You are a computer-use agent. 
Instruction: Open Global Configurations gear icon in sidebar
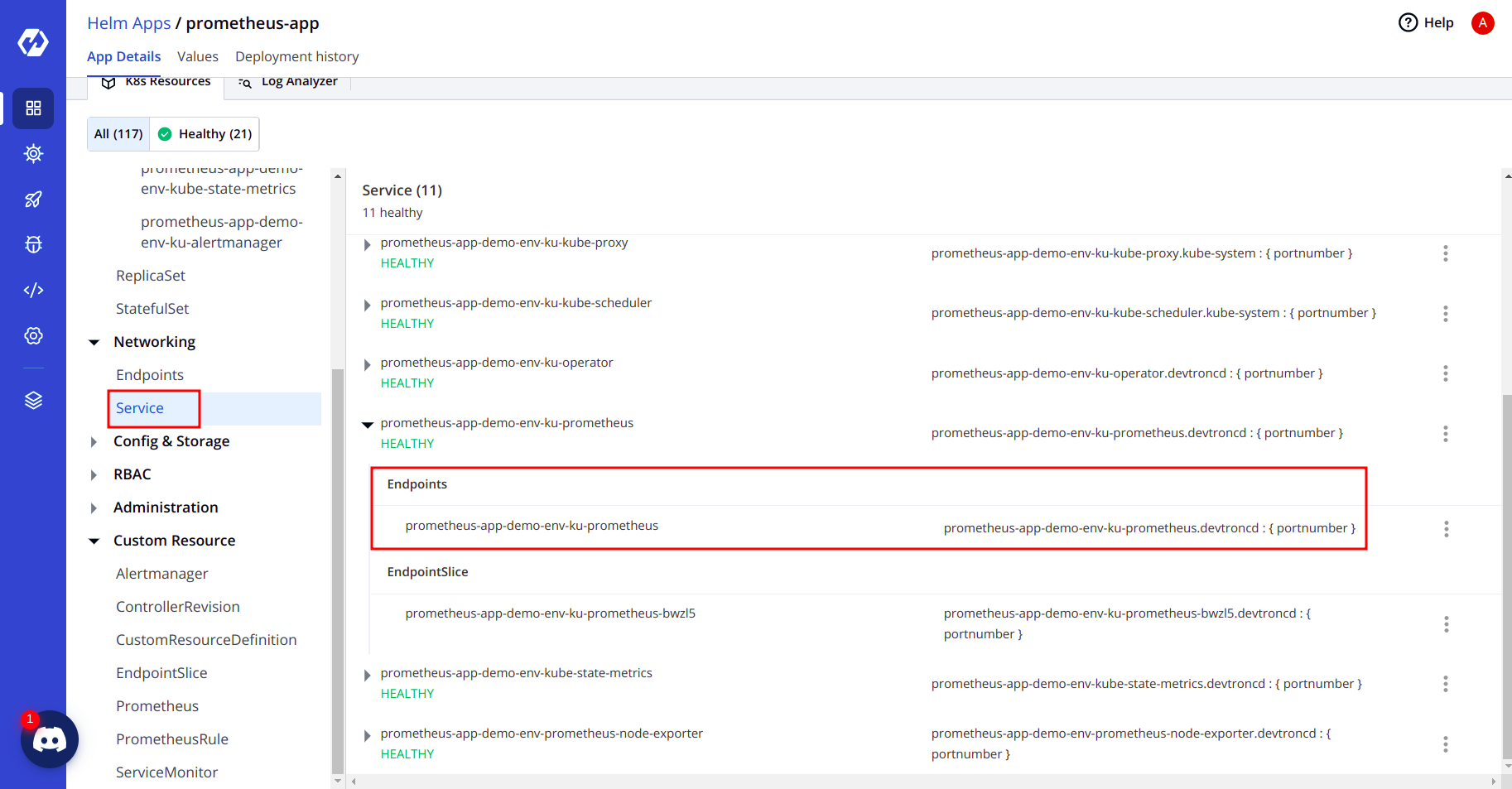pyautogui.click(x=33, y=335)
